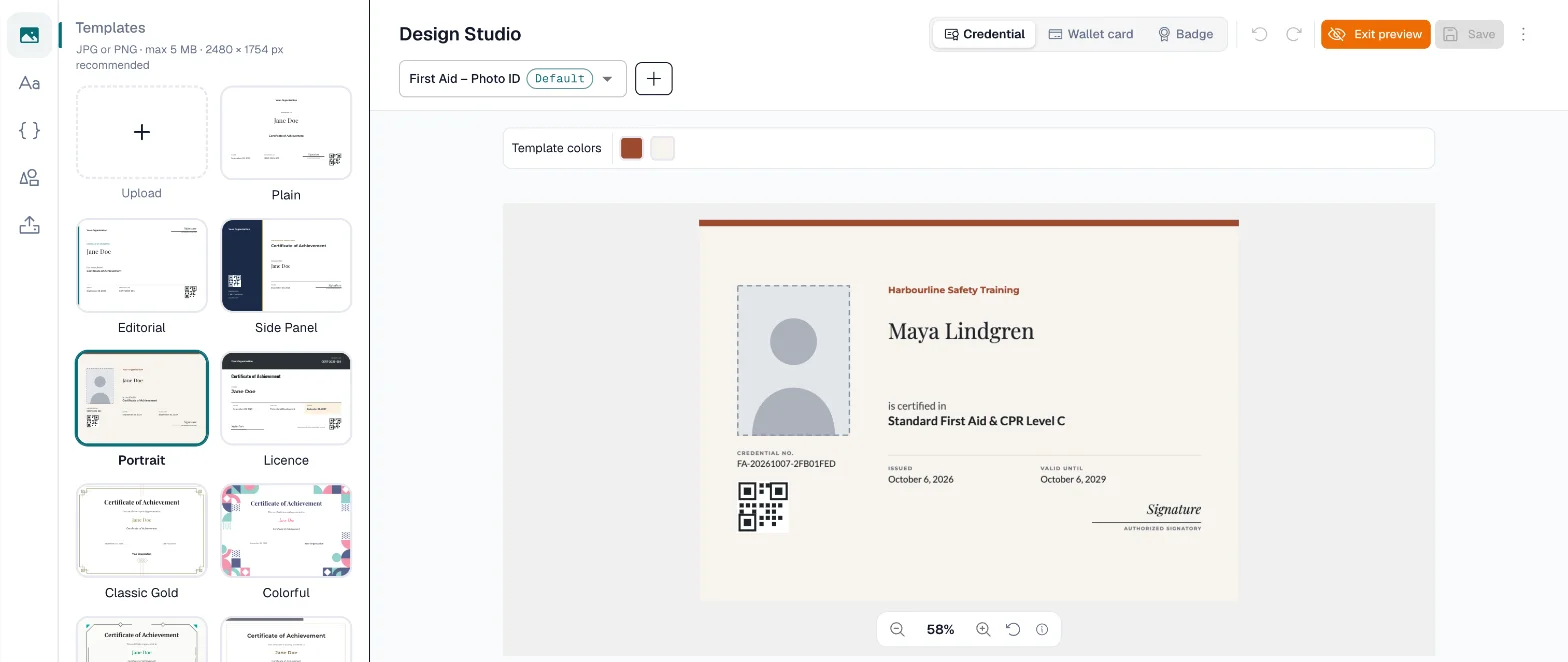This screenshot has width=1568, height=662.
Task: Click the valid until date October 6, 2029
Action: 1073,479
